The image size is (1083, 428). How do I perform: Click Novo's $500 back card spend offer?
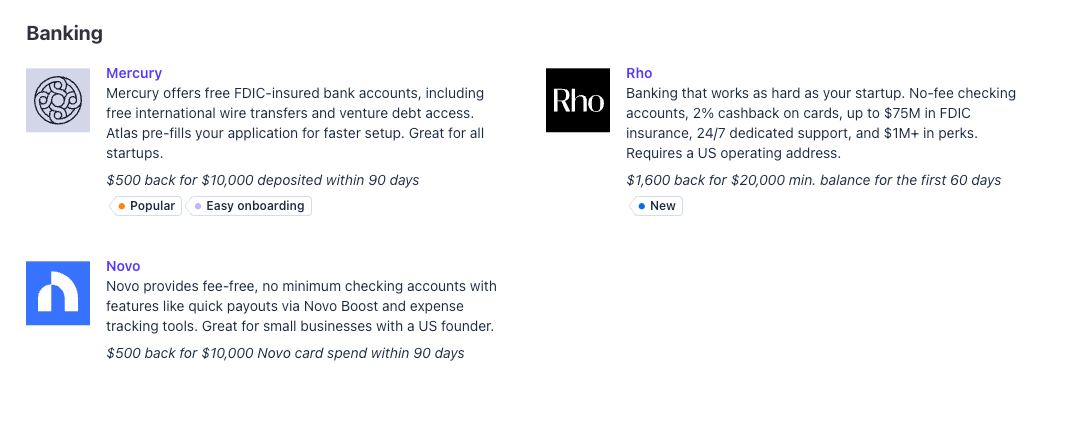click(x=285, y=353)
